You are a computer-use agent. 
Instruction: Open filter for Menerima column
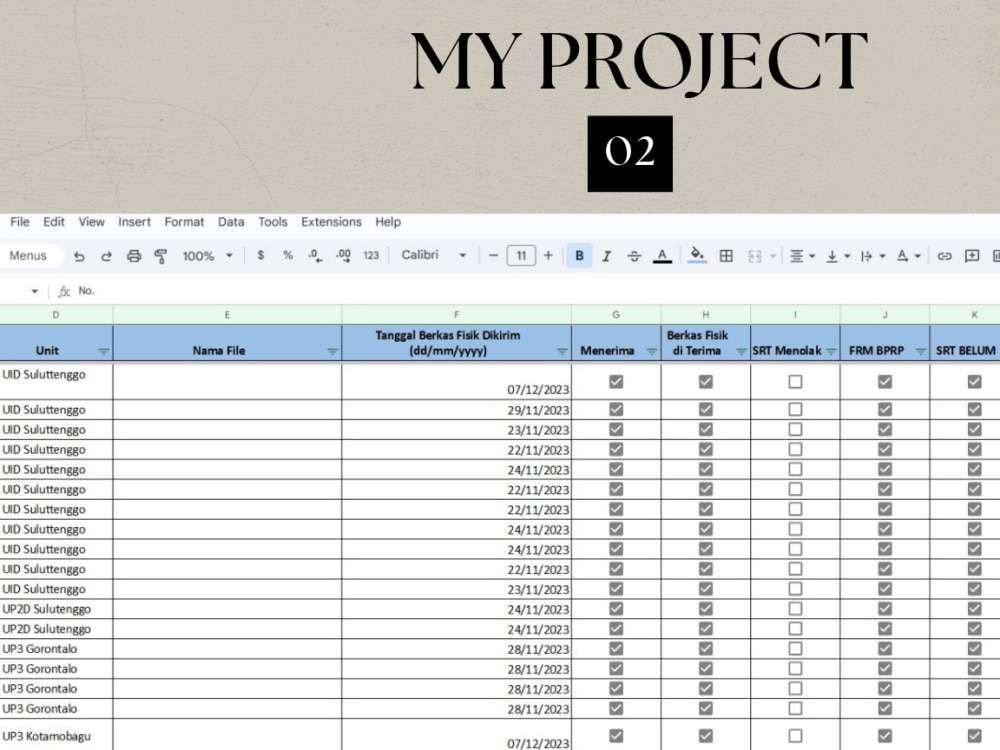(x=652, y=351)
